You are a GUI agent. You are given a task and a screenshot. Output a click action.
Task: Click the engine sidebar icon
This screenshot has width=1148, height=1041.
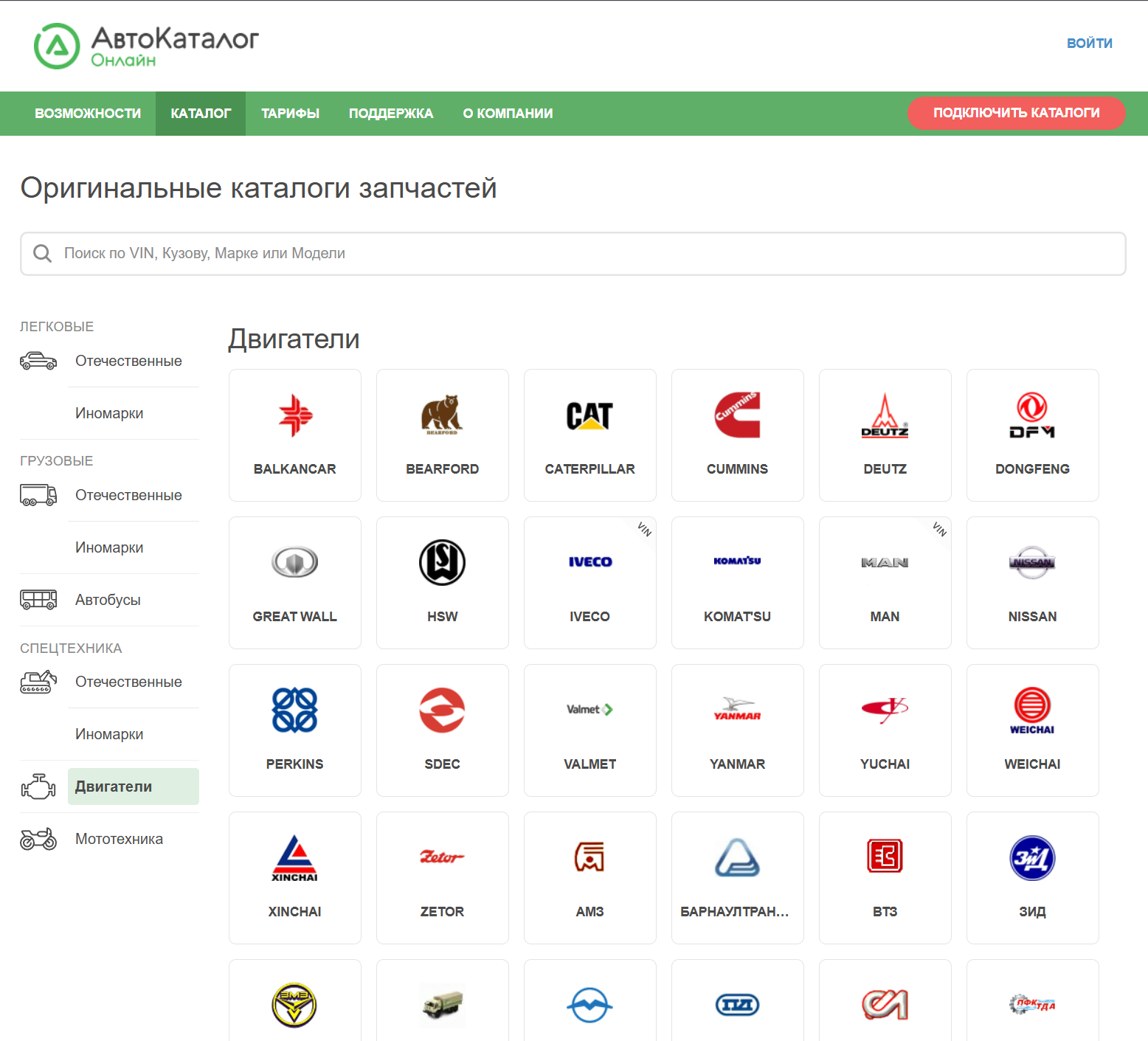38,786
